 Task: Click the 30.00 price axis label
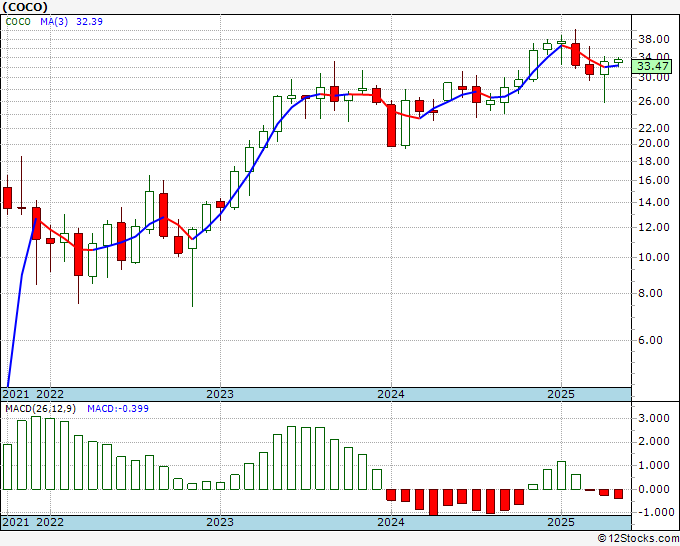tap(653, 78)
